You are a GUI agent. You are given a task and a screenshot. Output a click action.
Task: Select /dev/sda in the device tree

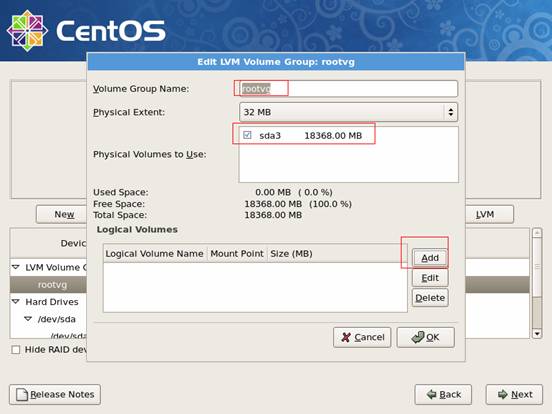(x=56, y=319)
